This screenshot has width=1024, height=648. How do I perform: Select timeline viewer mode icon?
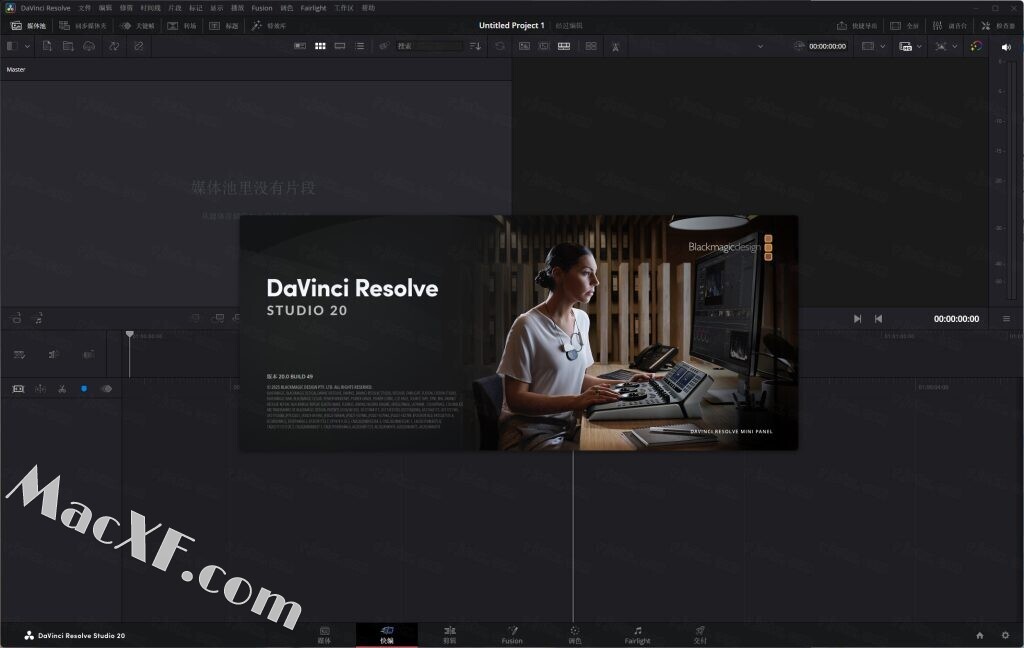(564, 46)
